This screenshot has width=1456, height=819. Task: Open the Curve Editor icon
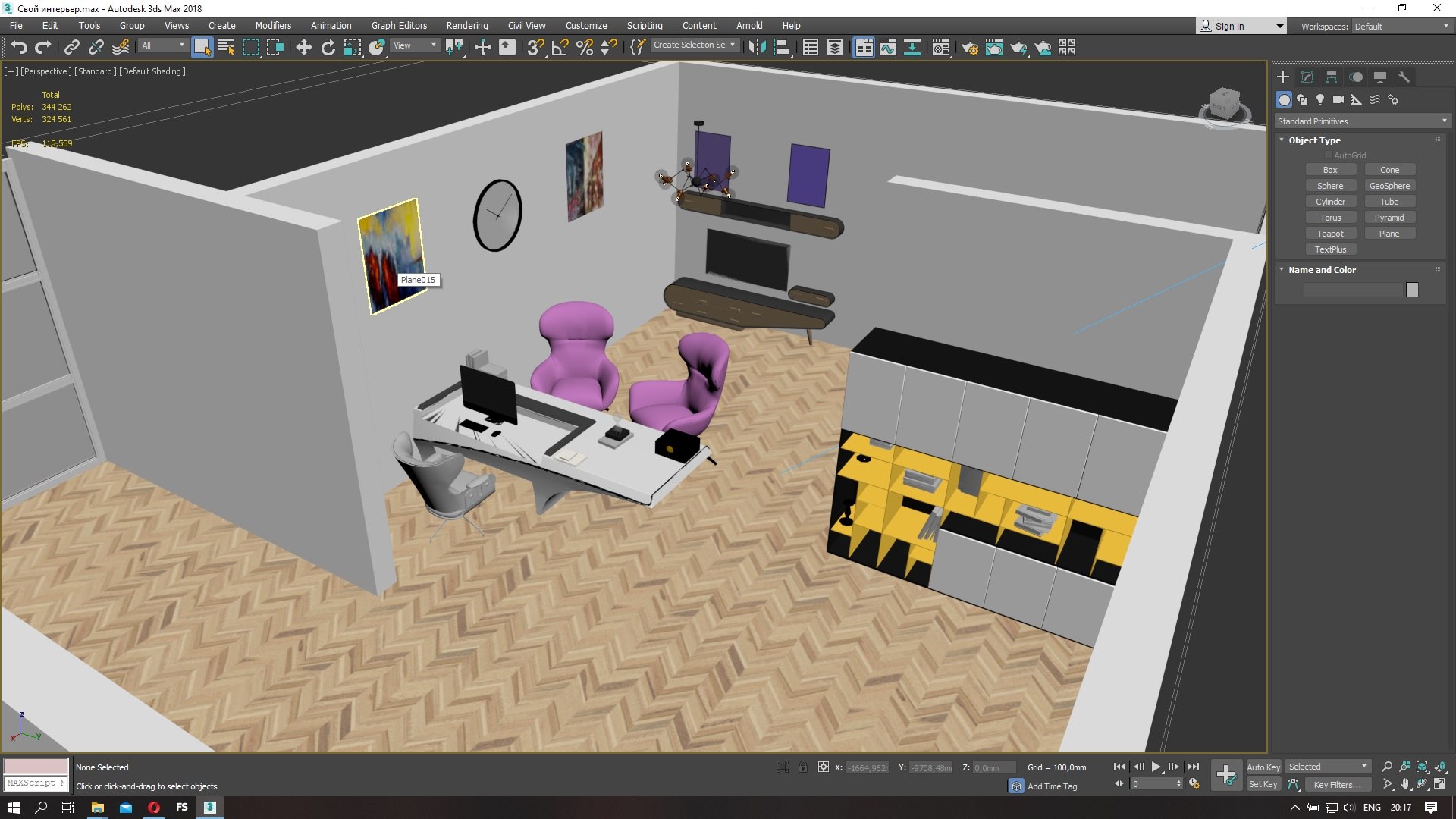pos(887,48)
